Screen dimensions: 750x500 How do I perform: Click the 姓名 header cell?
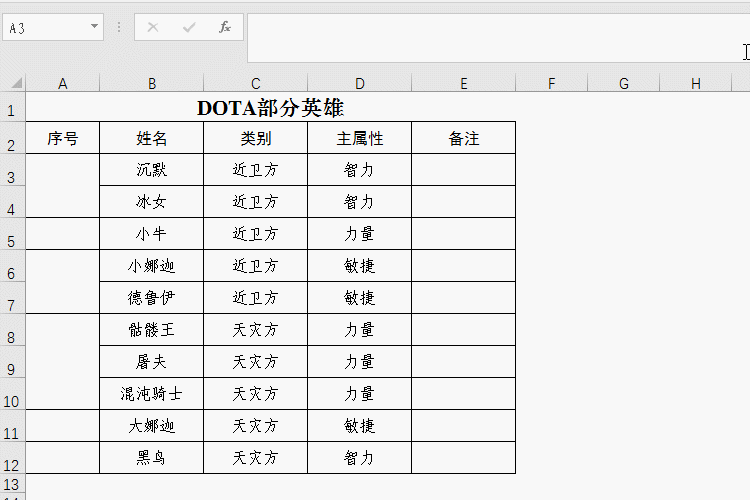click(x=152, y=138)
